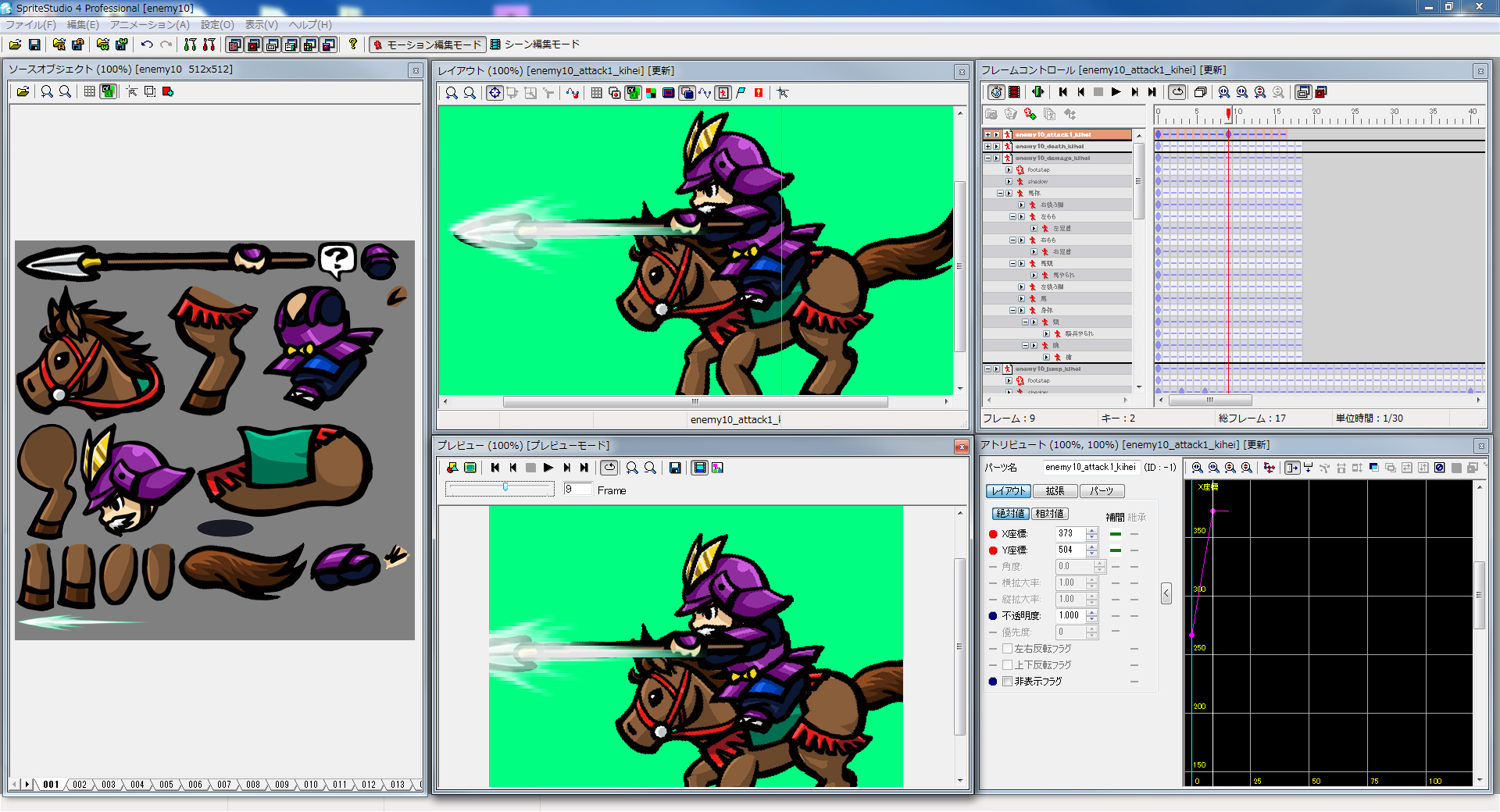
Task: Collapse the 馬体 tree node
Action: pos(1000,193)
